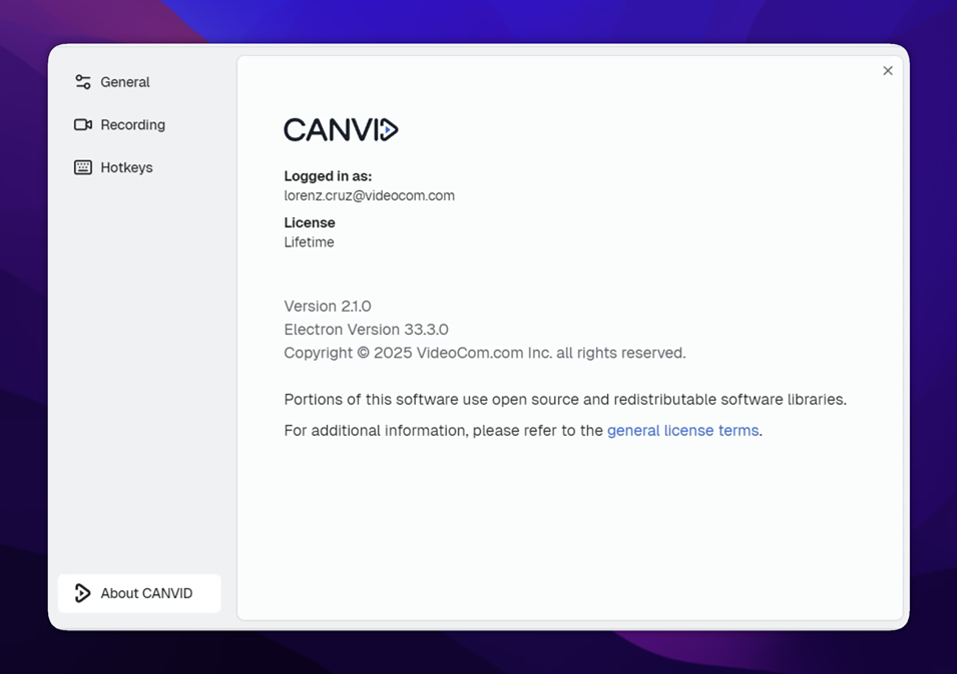Click the CANVID logo in the About panel
This screenshot has width=957, height=674.
(341, 129)
